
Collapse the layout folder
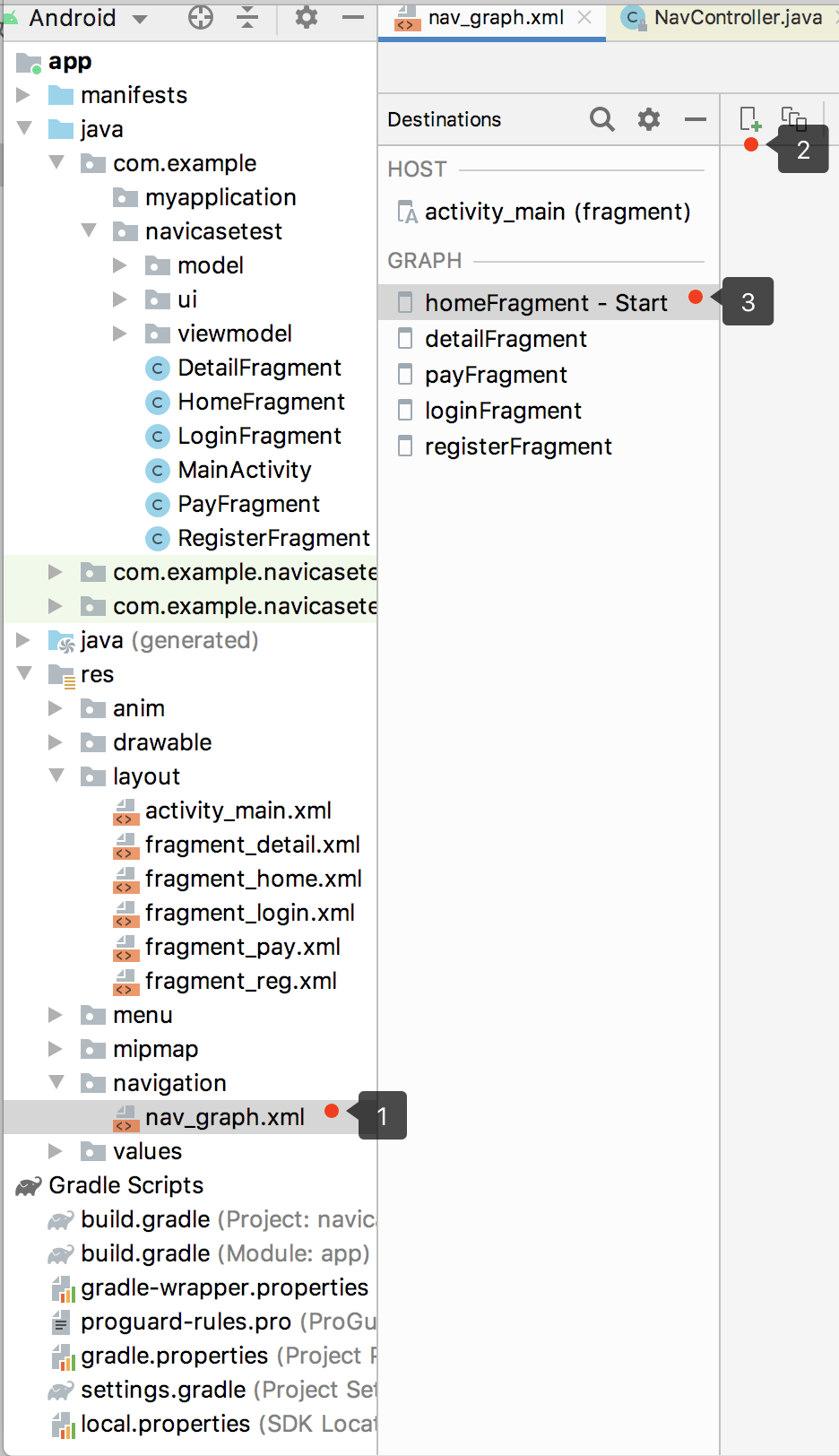56,776
